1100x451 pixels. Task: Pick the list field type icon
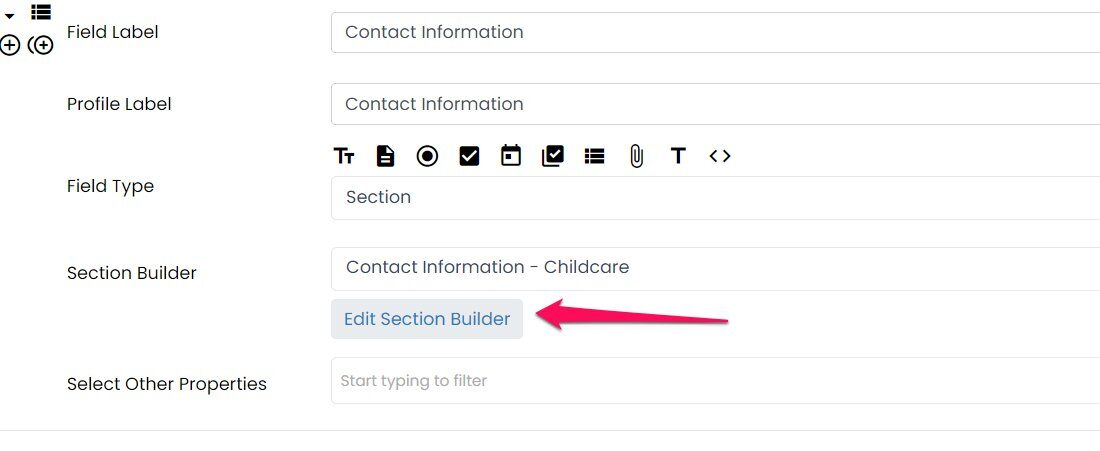[594, 156]
